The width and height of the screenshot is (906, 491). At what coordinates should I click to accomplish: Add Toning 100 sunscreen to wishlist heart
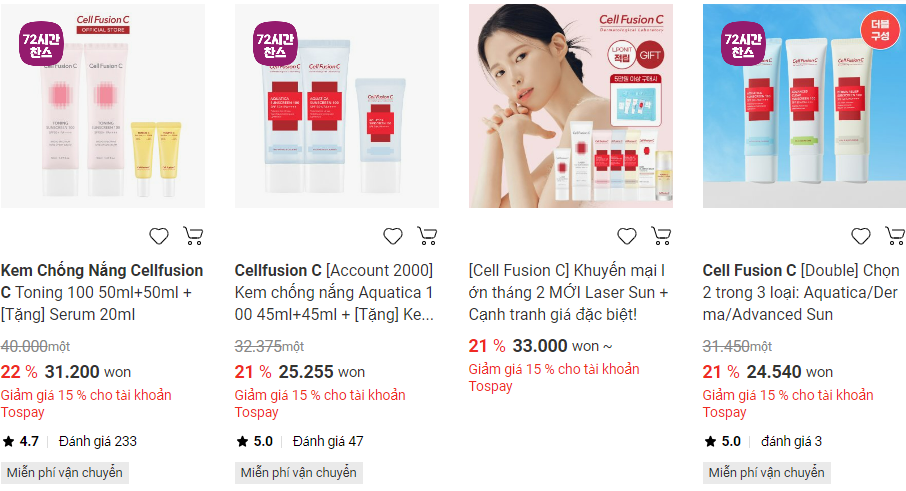[x=159, y=236]
